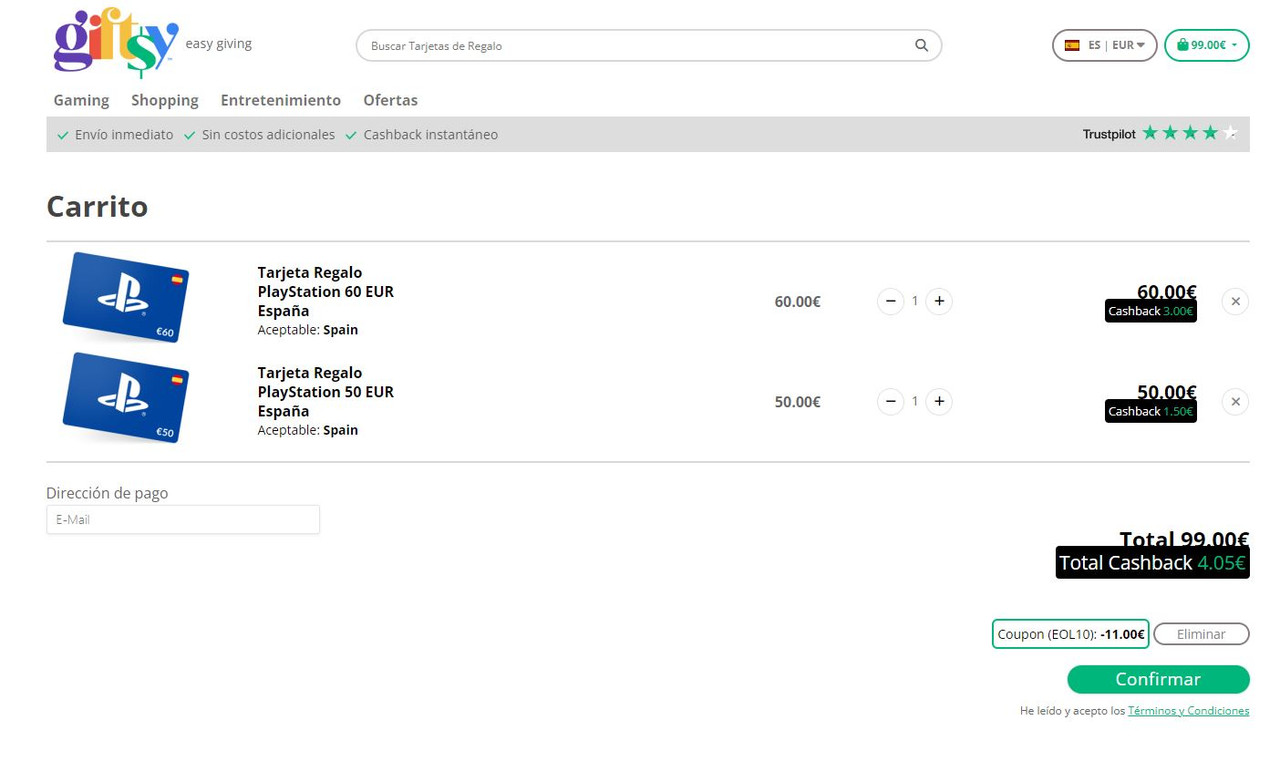1280x759 pixels.
Task: Click the Sin costos adicionales text
Action: click(x=268, y=134)
